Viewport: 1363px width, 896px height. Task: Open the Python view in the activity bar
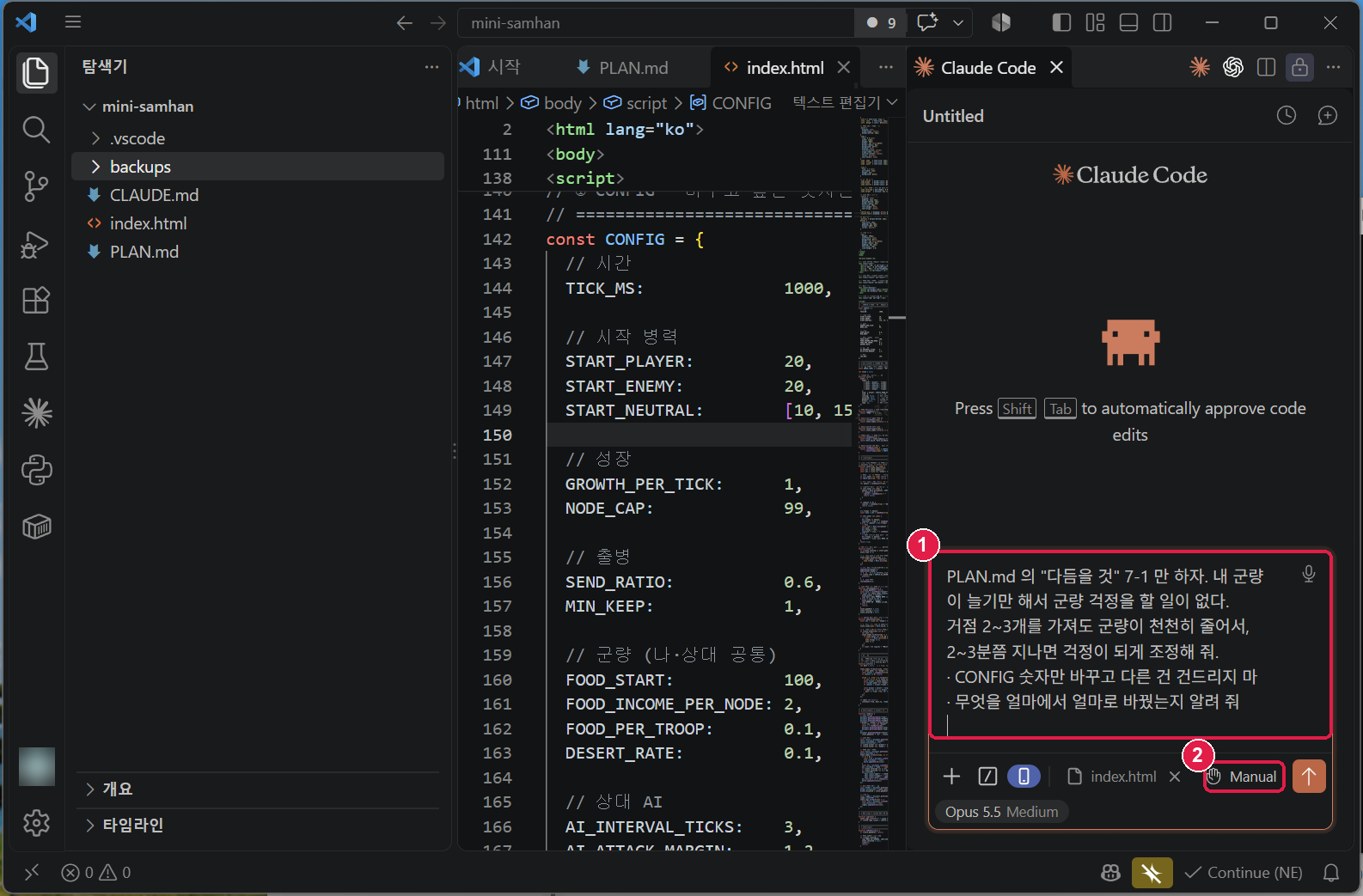point(36,470)
